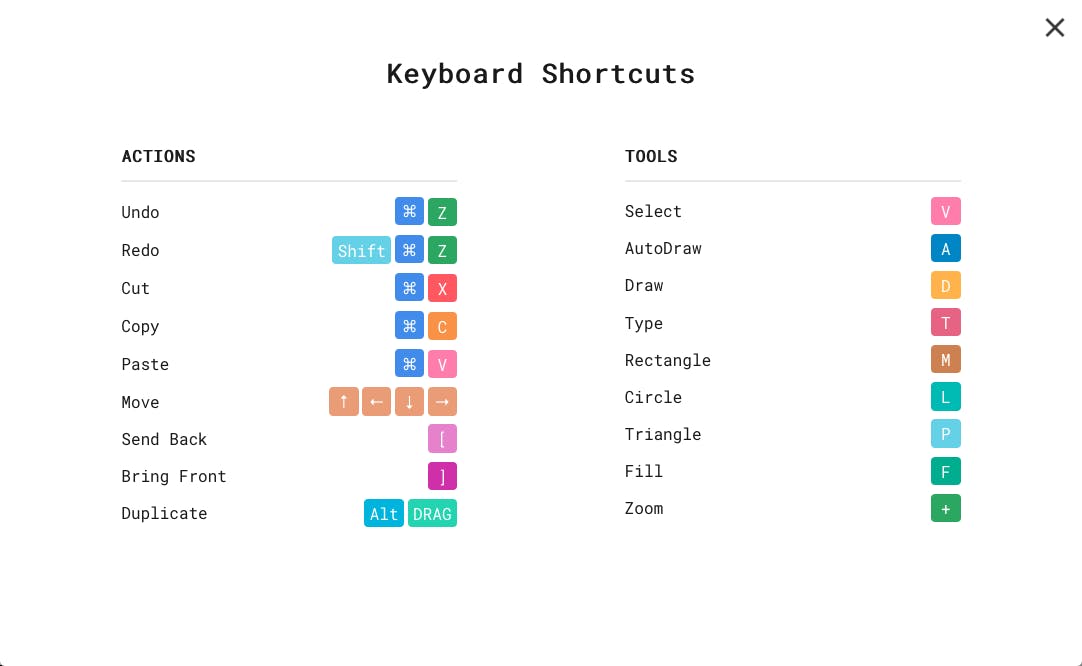Click the right bracket Bring Front key
The height and width of the screenshot is (666, 1082).
tap(442, 476)
